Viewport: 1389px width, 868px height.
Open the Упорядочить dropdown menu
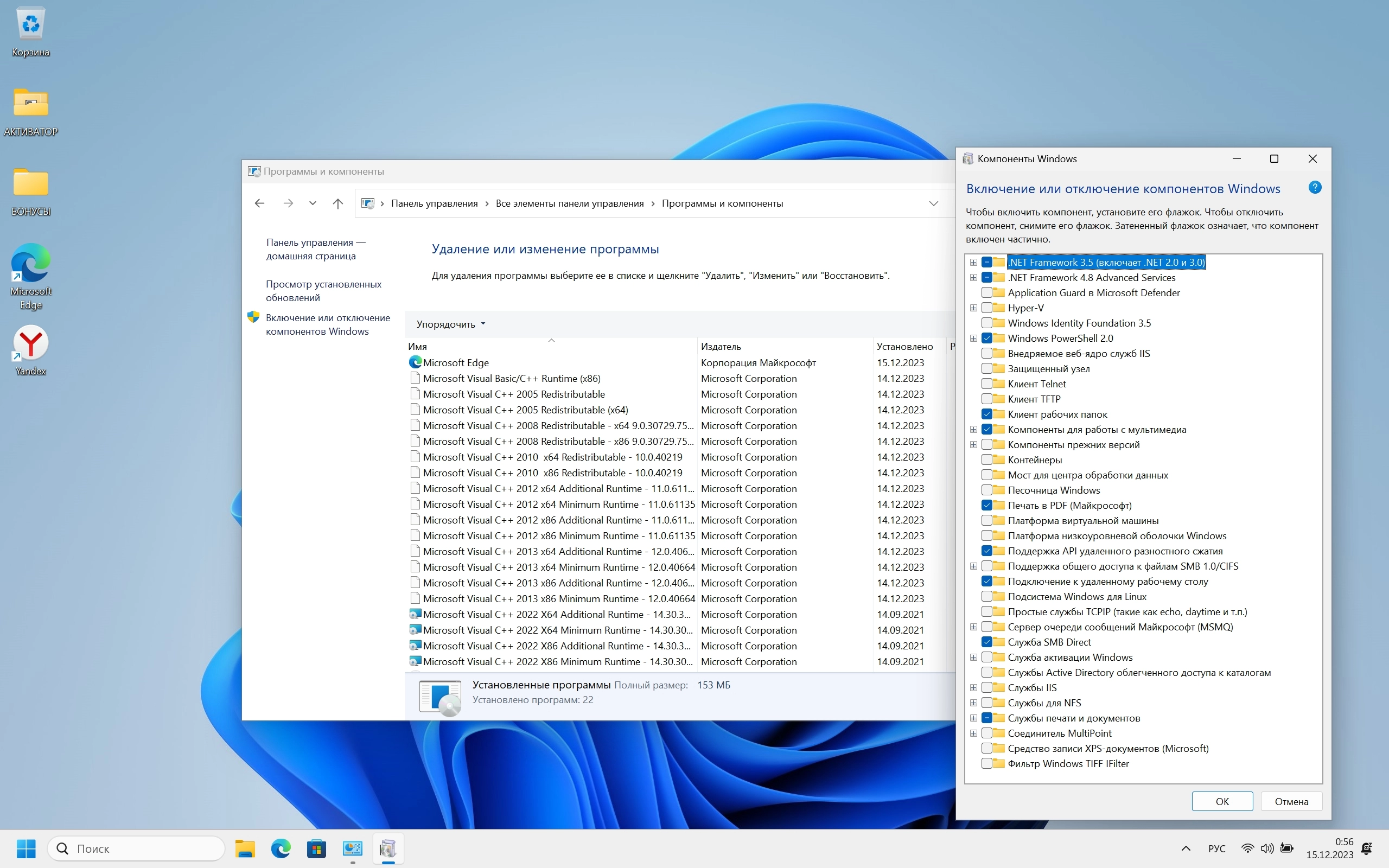450,324
